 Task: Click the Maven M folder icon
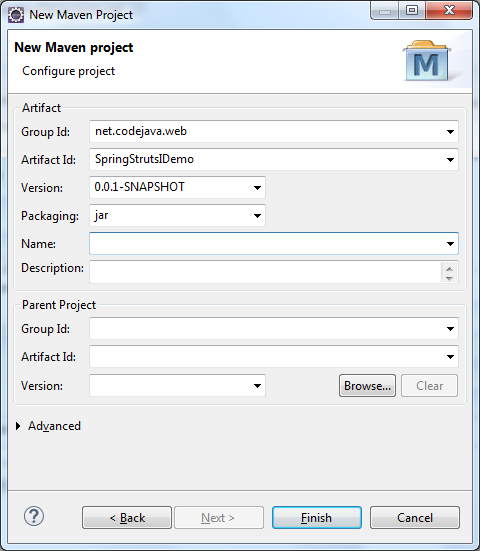click(x=426, y=61)
